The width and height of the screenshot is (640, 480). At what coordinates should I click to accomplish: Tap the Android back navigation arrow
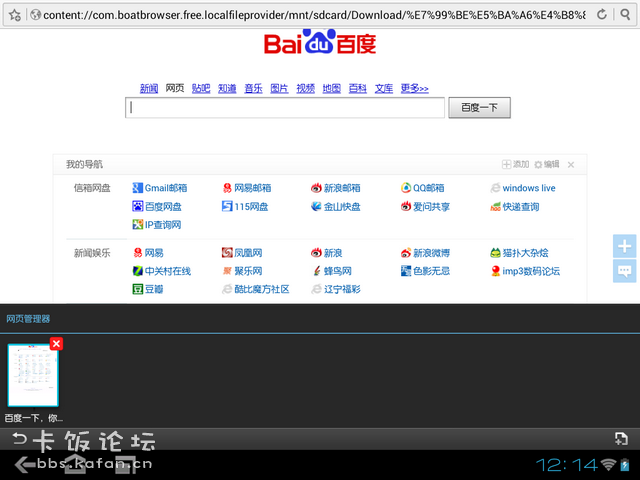point(25,464)
